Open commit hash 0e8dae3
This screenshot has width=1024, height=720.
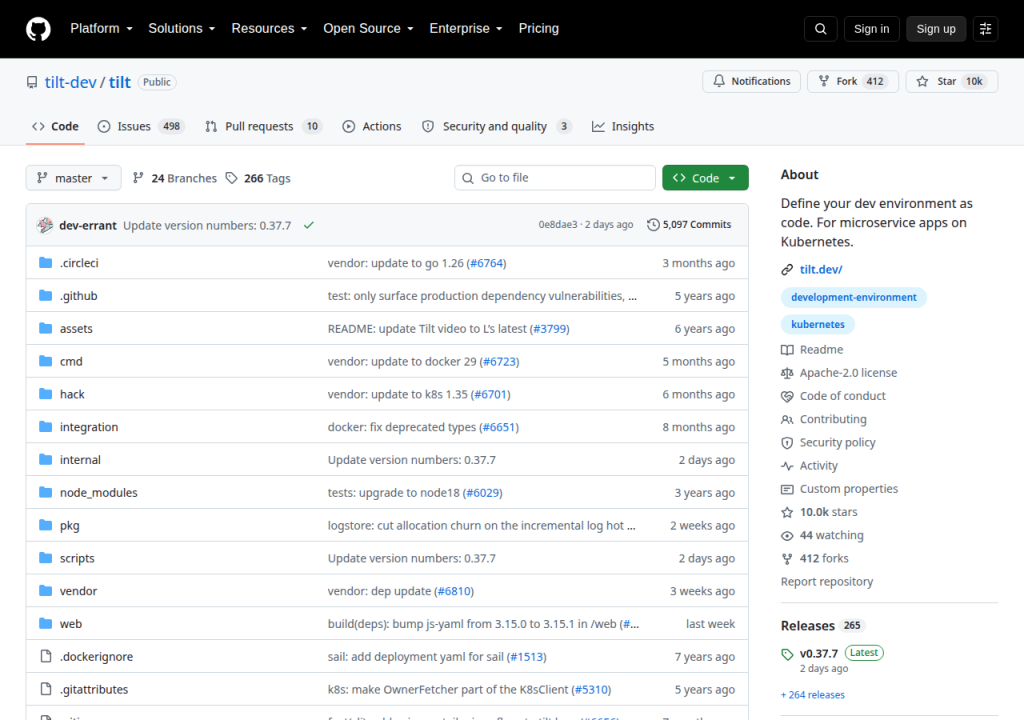coord(558,225)
